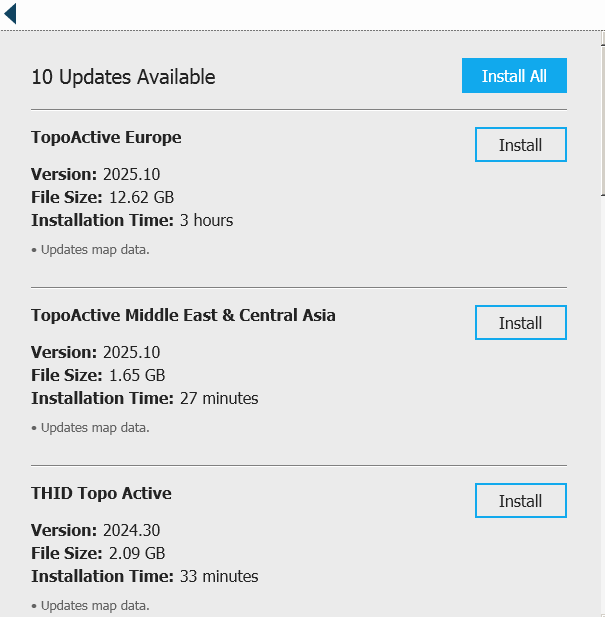This screenshot has width=605, height=617.
Task: Select the THID Topo Active title
Action: (x=101, y=493)
